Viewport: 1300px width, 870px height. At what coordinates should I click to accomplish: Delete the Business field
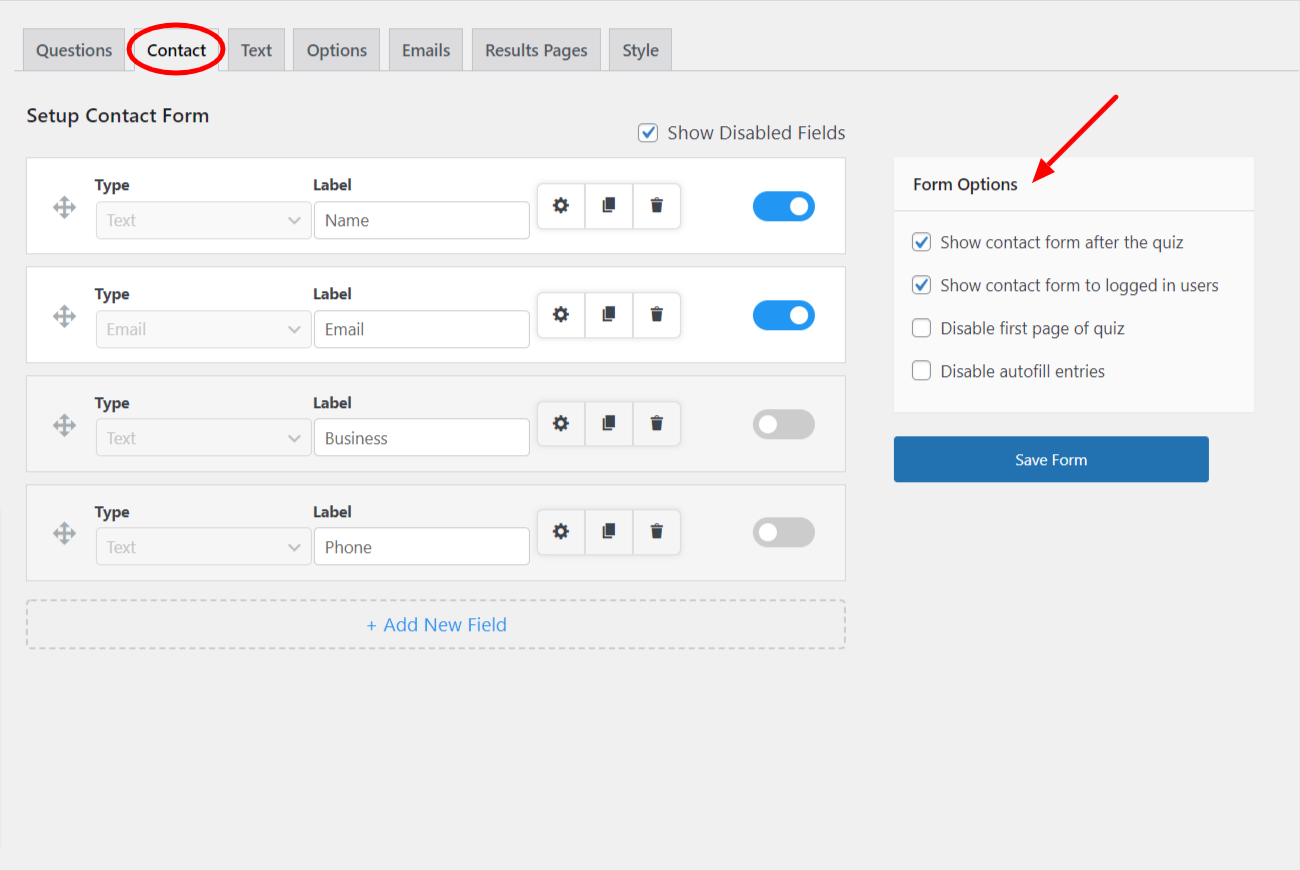click(x=656, y=423)
